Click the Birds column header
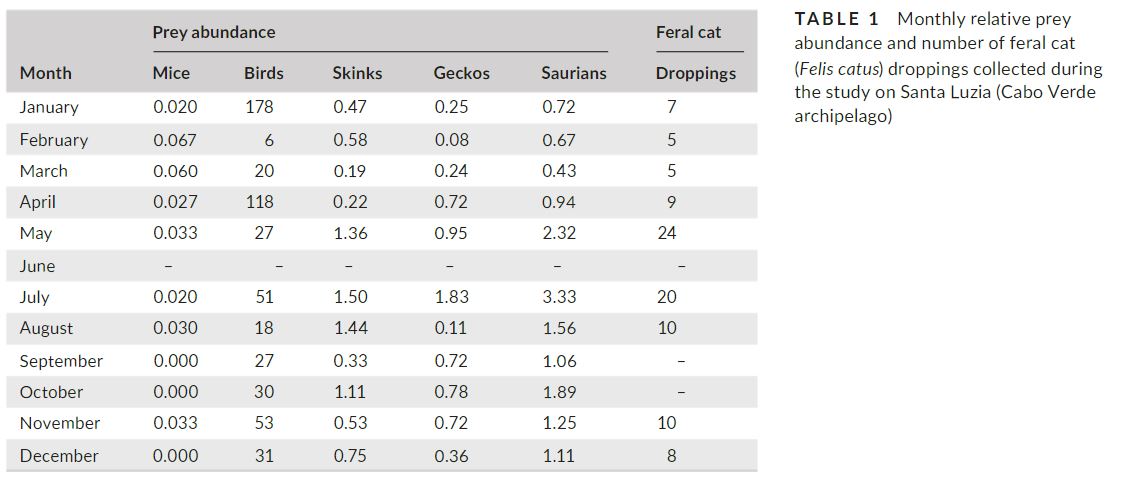The width and height of the screenshot is (1125, 488). coord(264,73)
